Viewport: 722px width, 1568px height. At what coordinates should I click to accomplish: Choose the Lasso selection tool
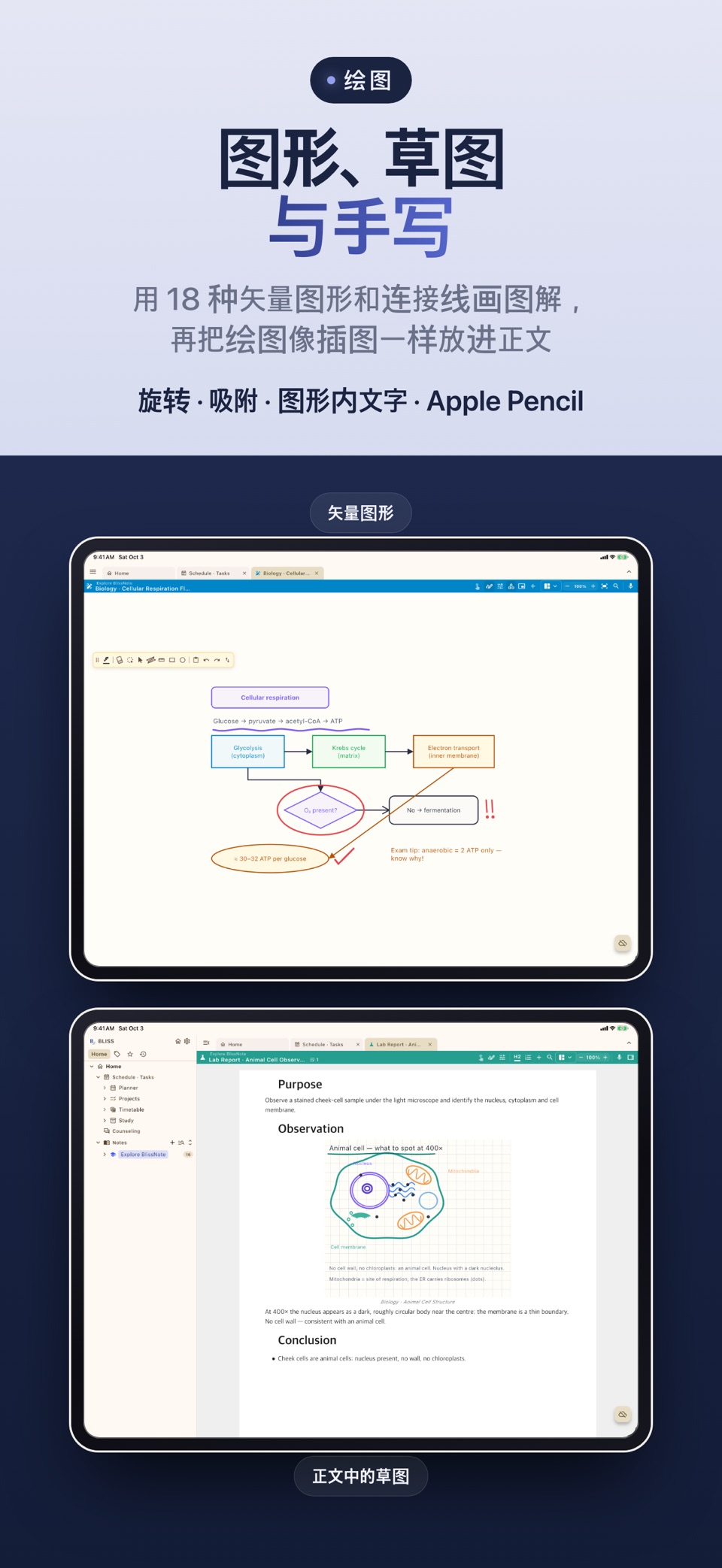tap(130, 660)
